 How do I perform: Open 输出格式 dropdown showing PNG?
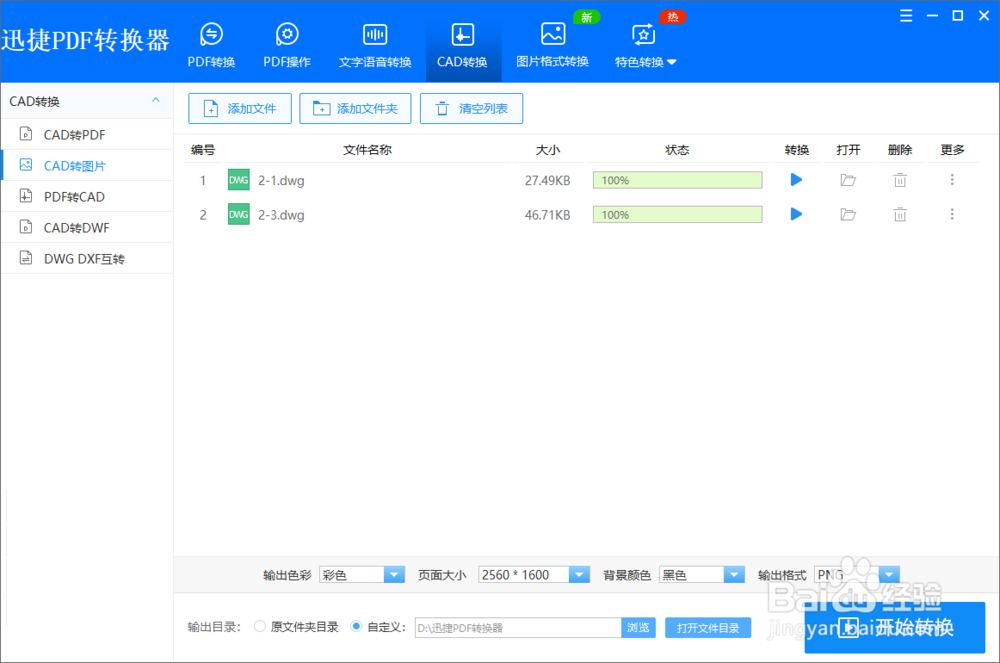pos(857,575)
